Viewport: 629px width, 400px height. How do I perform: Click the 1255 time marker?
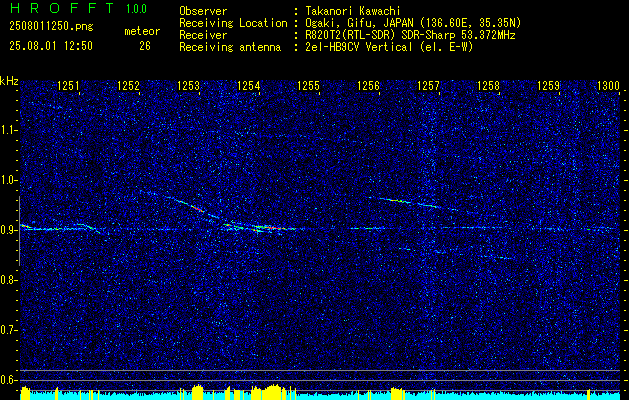pos(308,85)
